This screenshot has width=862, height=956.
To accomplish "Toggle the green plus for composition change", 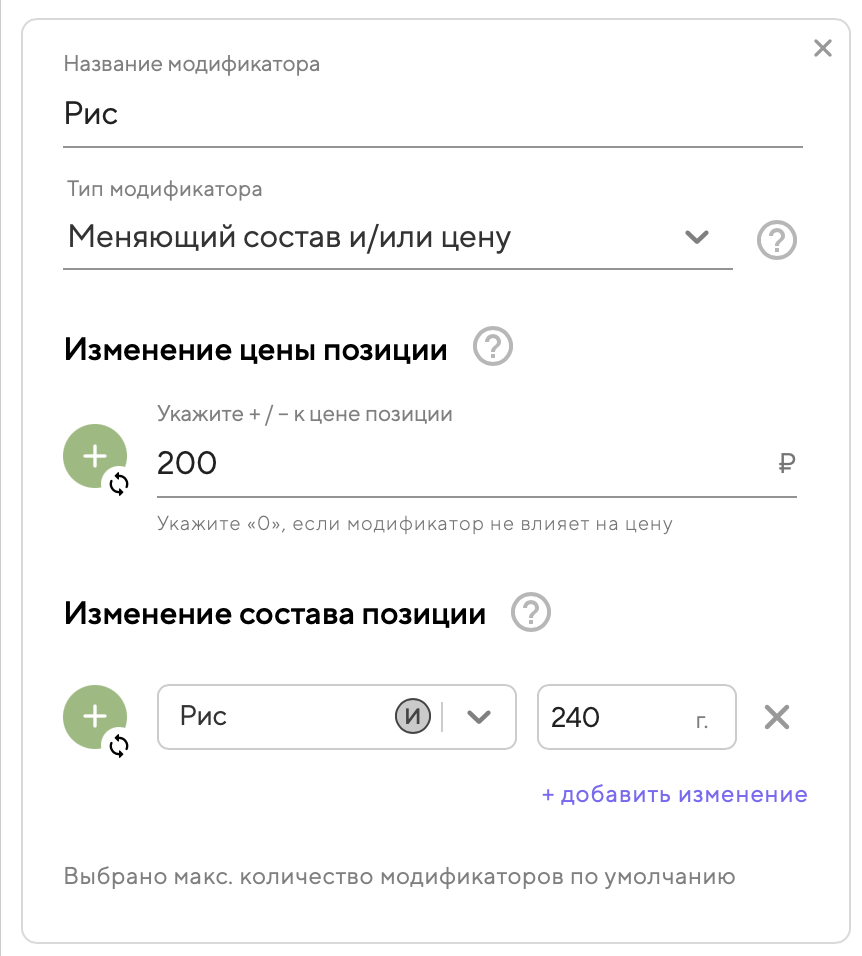I will point(94,716).
